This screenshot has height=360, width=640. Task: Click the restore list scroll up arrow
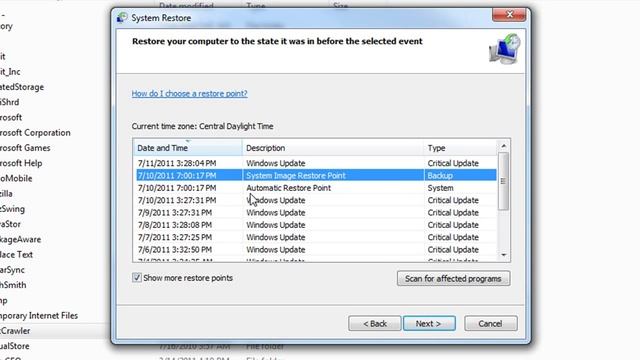click(x=503, y=146)
